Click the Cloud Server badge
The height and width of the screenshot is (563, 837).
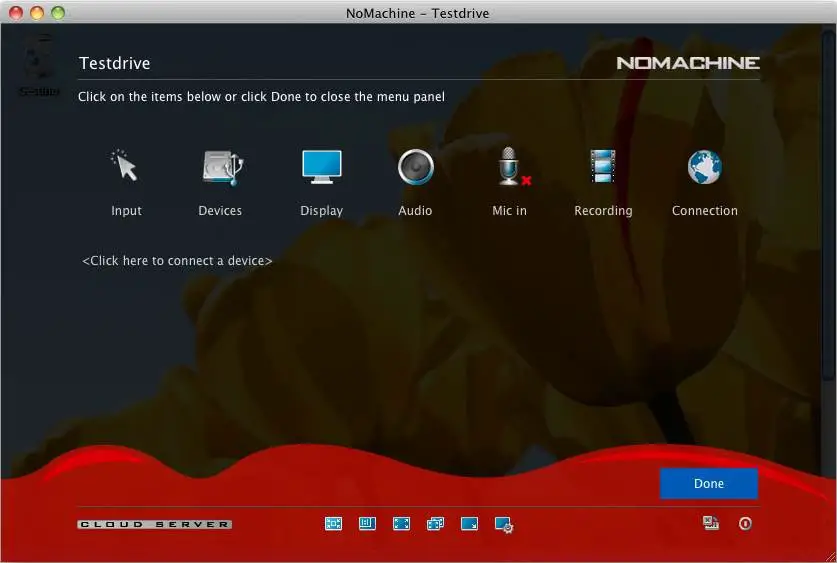point(155,524)
